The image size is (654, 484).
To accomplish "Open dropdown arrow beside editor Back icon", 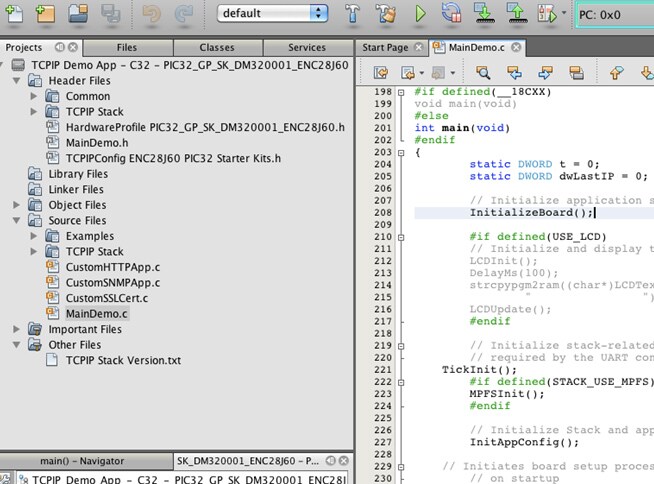I will coord(422,73).
